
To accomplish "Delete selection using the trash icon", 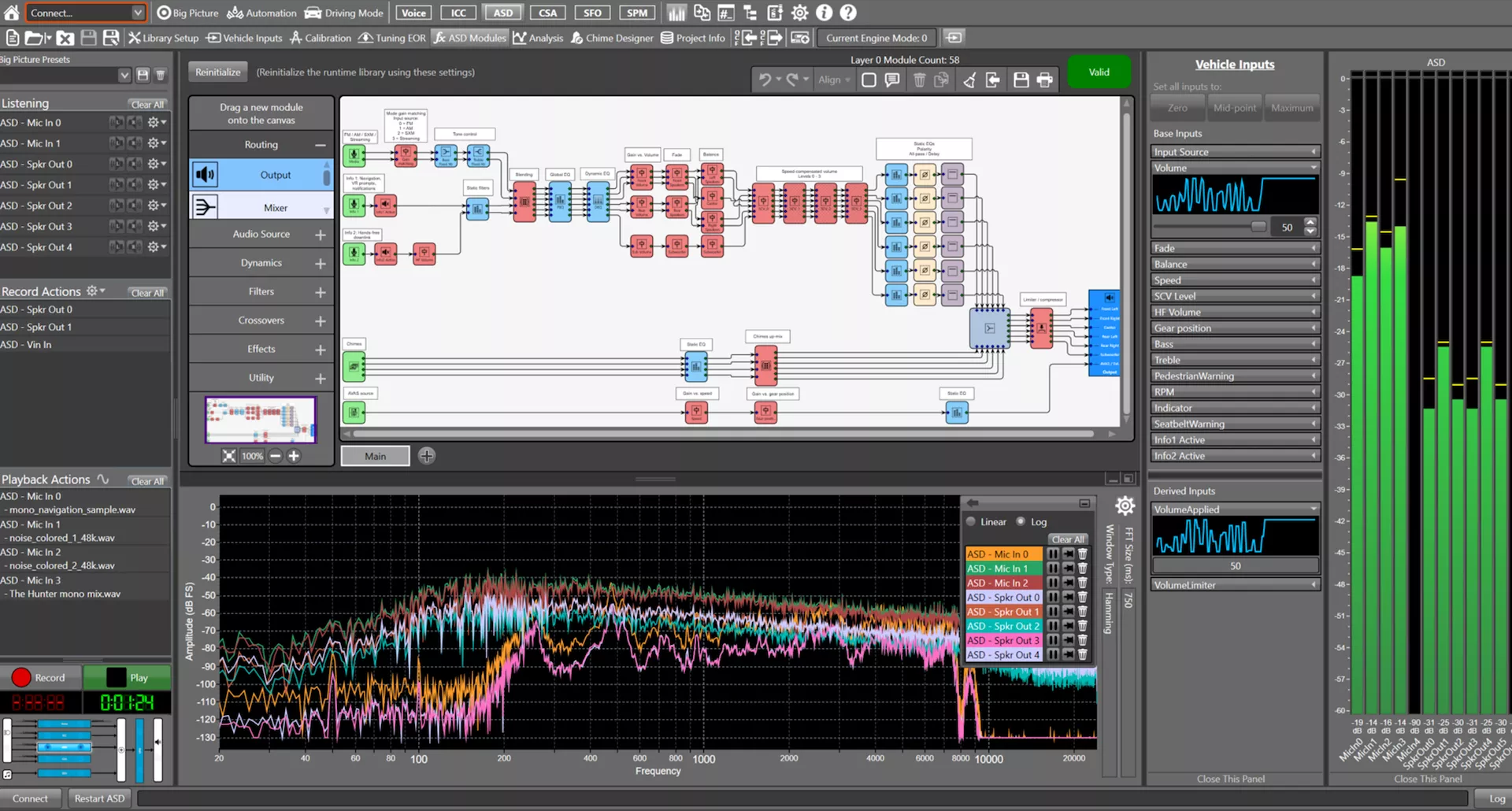I will coord(919,79).
